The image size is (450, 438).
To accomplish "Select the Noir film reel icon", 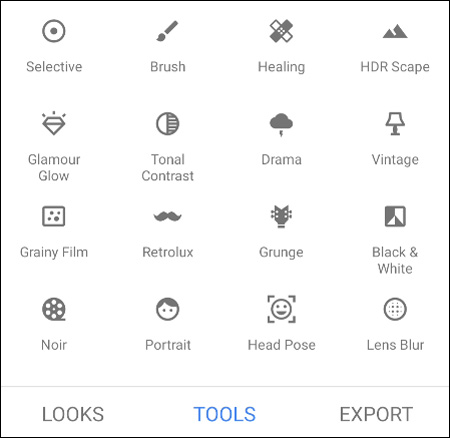I will 54,309.
